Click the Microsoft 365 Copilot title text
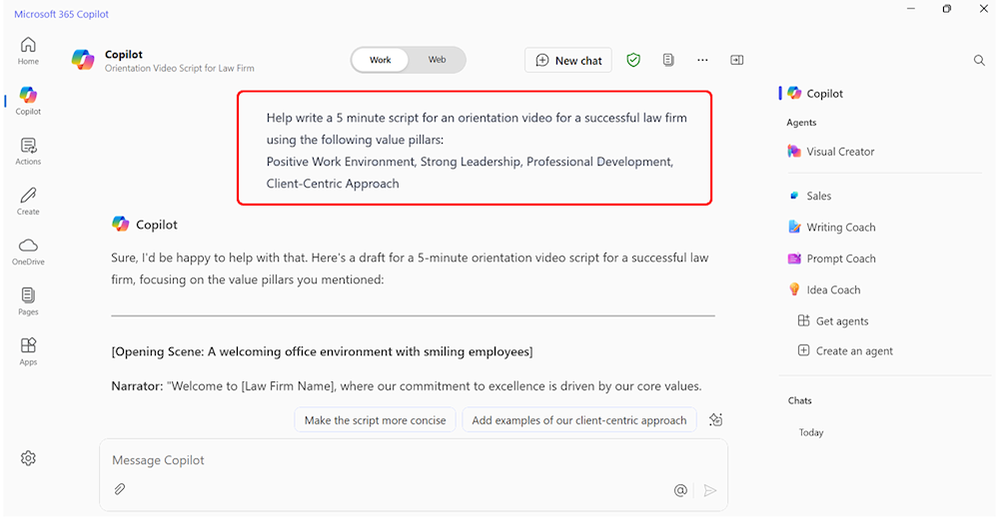Image resolution: width=999 pixels, height=521 pixels. [62, 14]
